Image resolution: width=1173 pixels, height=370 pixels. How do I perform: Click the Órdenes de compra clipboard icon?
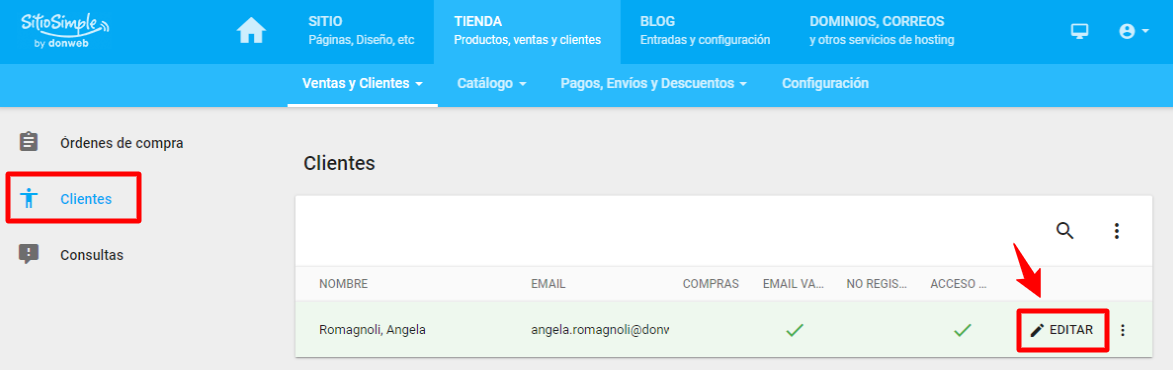(x=28, y=142)
